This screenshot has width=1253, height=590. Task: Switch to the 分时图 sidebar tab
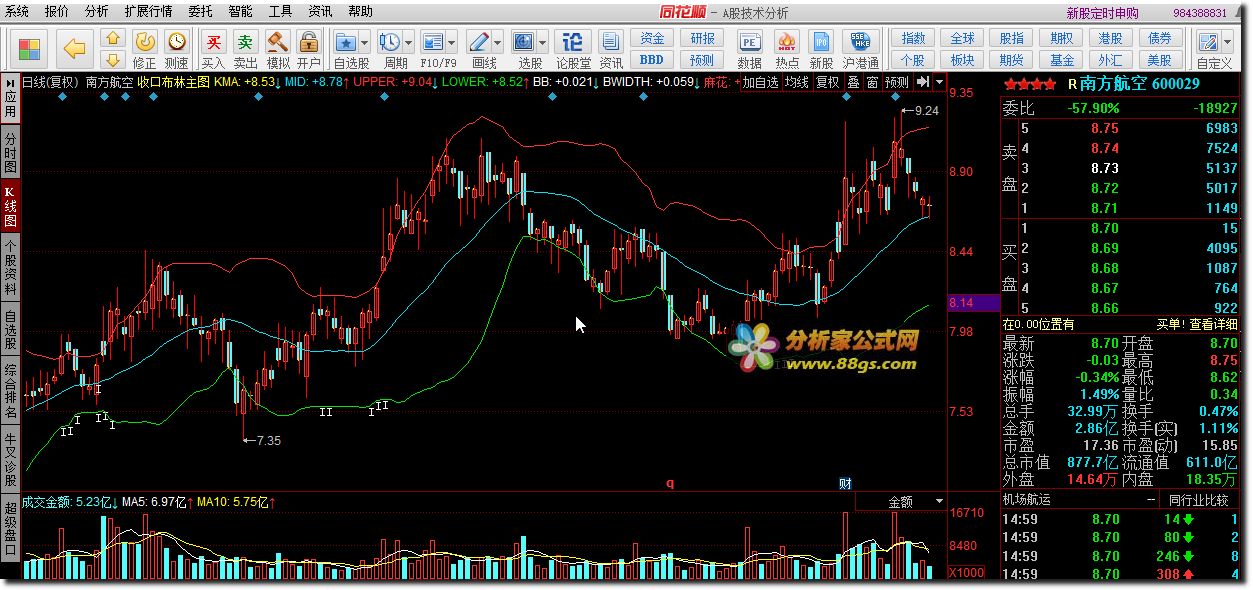tap(10, 150)
